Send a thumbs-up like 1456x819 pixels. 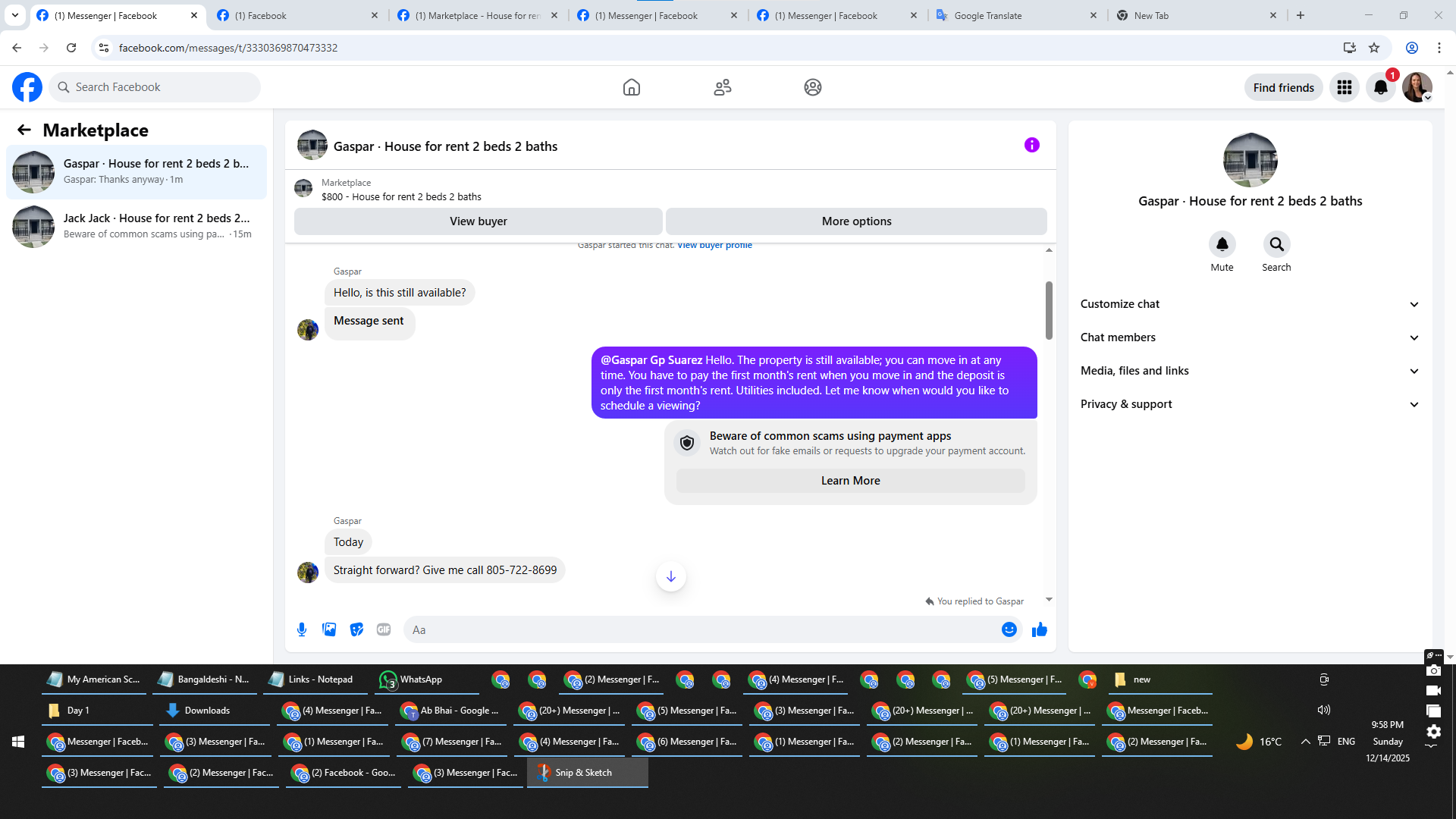point(1039,629)
